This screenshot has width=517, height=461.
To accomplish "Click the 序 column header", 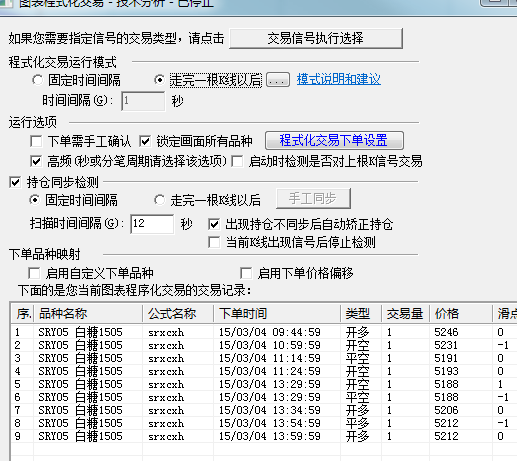I will [22, 314].
